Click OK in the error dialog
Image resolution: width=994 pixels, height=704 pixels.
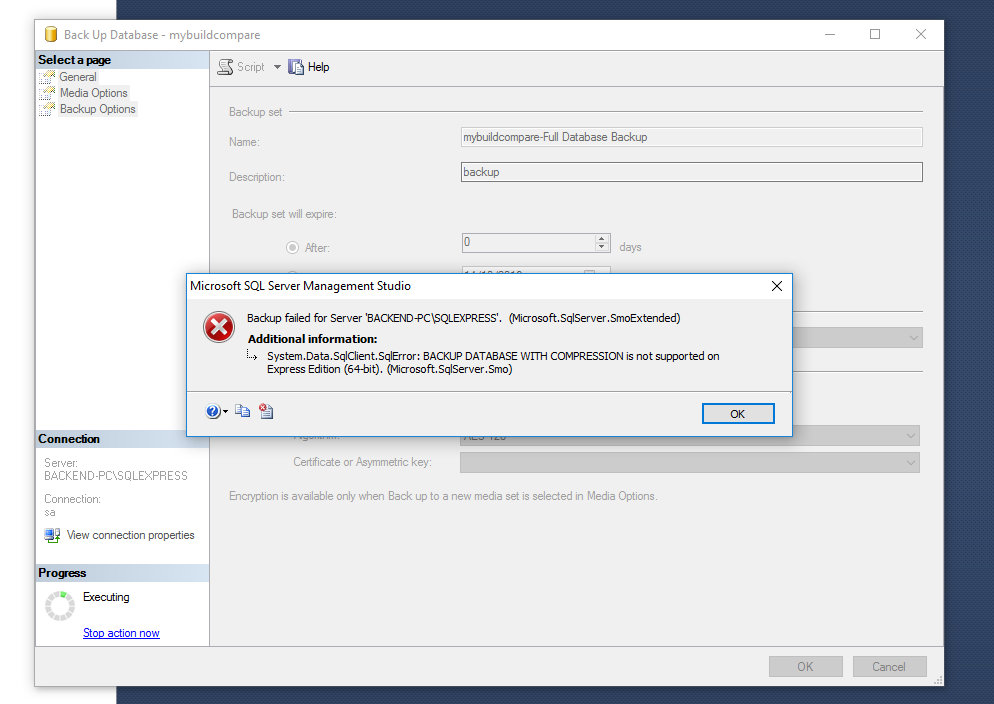click(x=738, y=414)
